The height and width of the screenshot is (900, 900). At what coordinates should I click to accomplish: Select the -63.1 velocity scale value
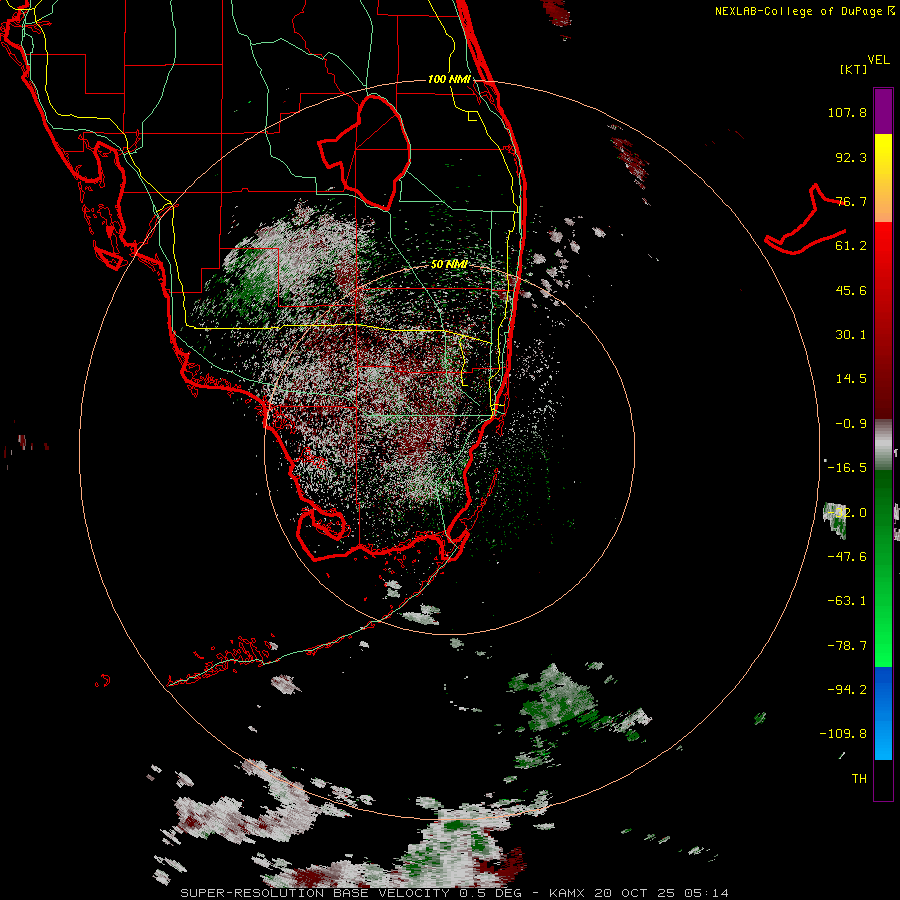(847, 601)
